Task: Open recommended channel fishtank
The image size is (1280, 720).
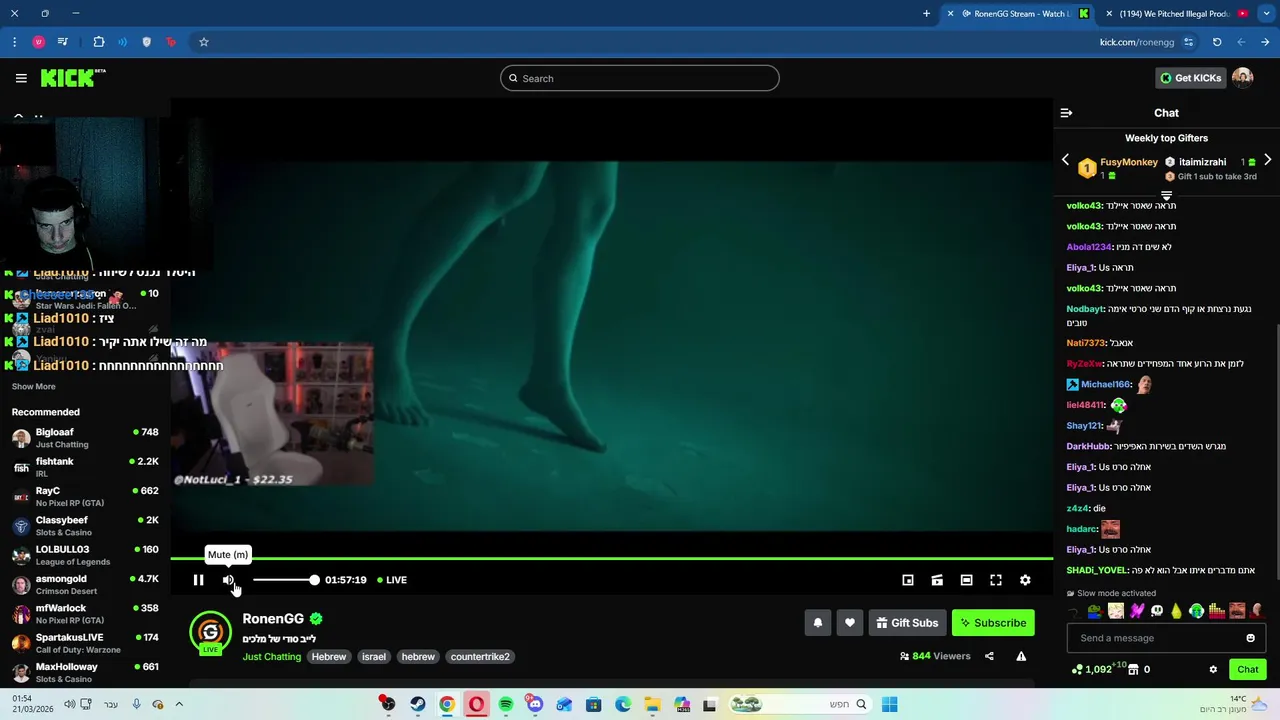Action: 85,467
